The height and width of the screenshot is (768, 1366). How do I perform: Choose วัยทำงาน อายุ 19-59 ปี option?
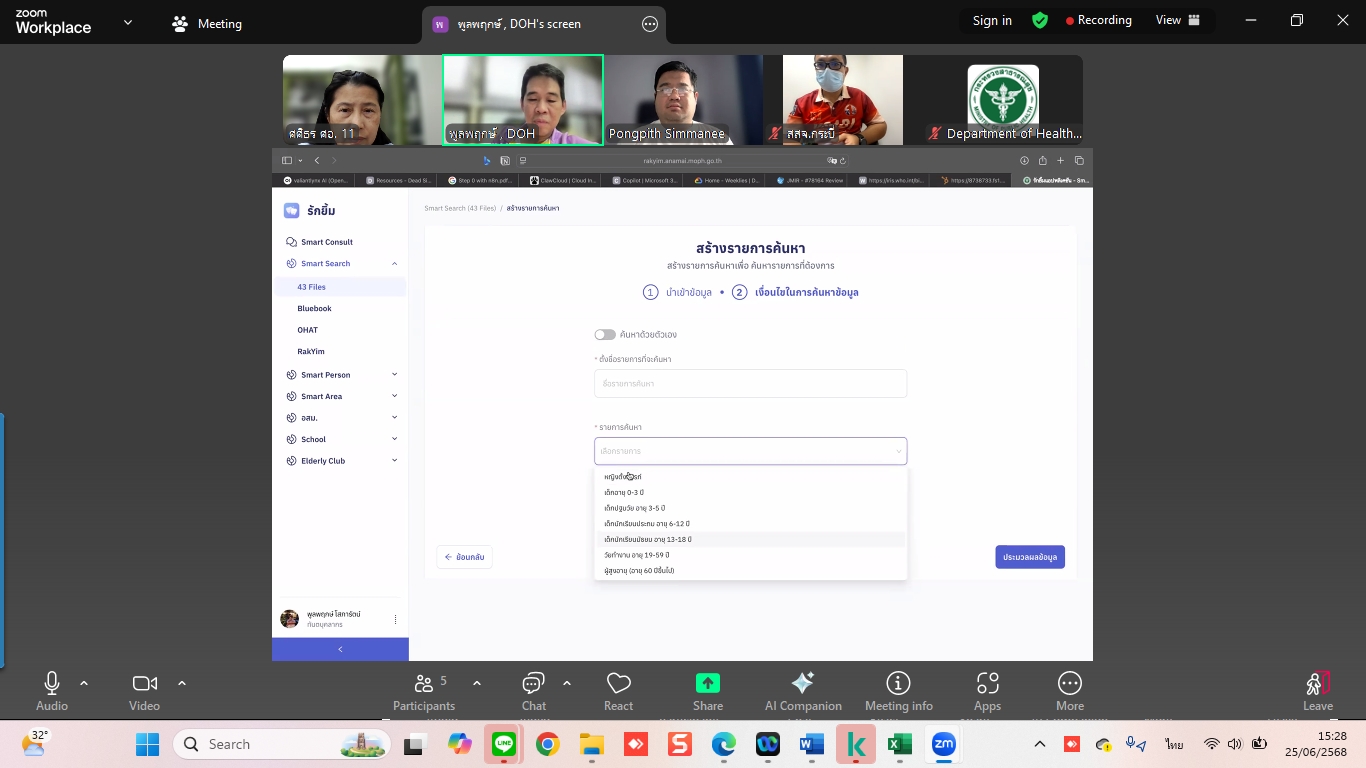[x=750, y=555]
